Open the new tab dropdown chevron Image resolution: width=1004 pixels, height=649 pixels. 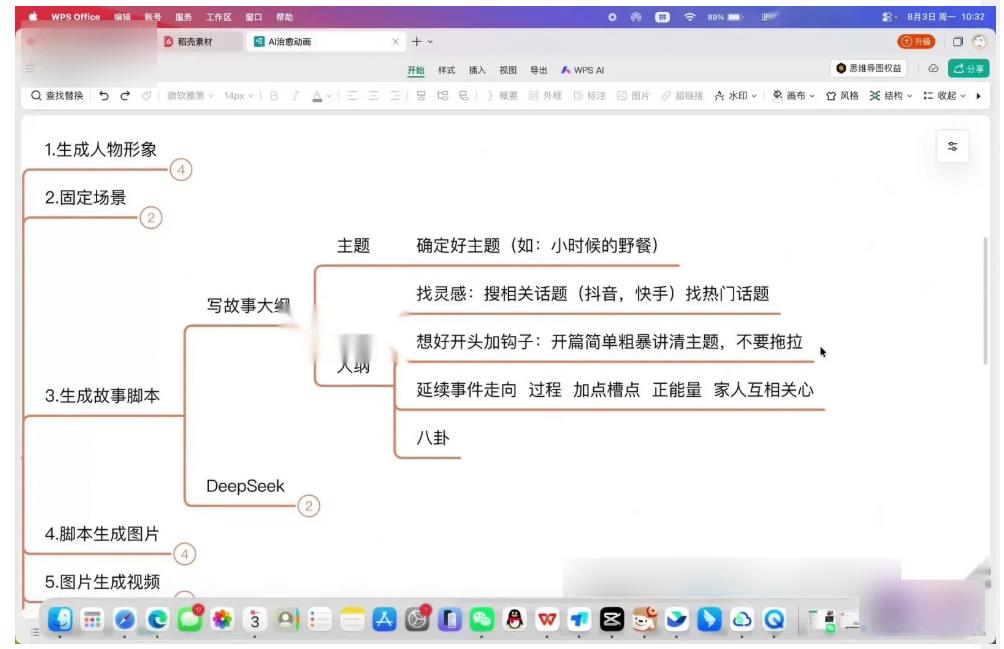point(430,42)
